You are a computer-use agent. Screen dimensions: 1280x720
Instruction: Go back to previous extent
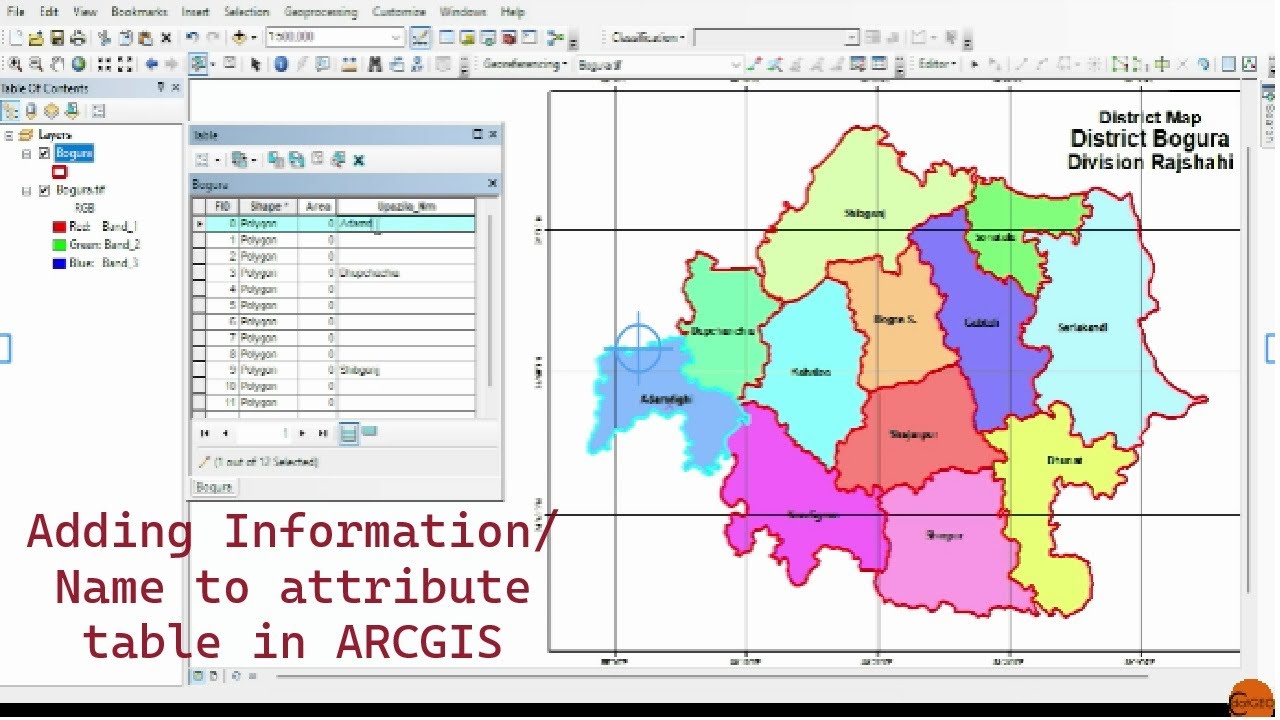[151, 64]
